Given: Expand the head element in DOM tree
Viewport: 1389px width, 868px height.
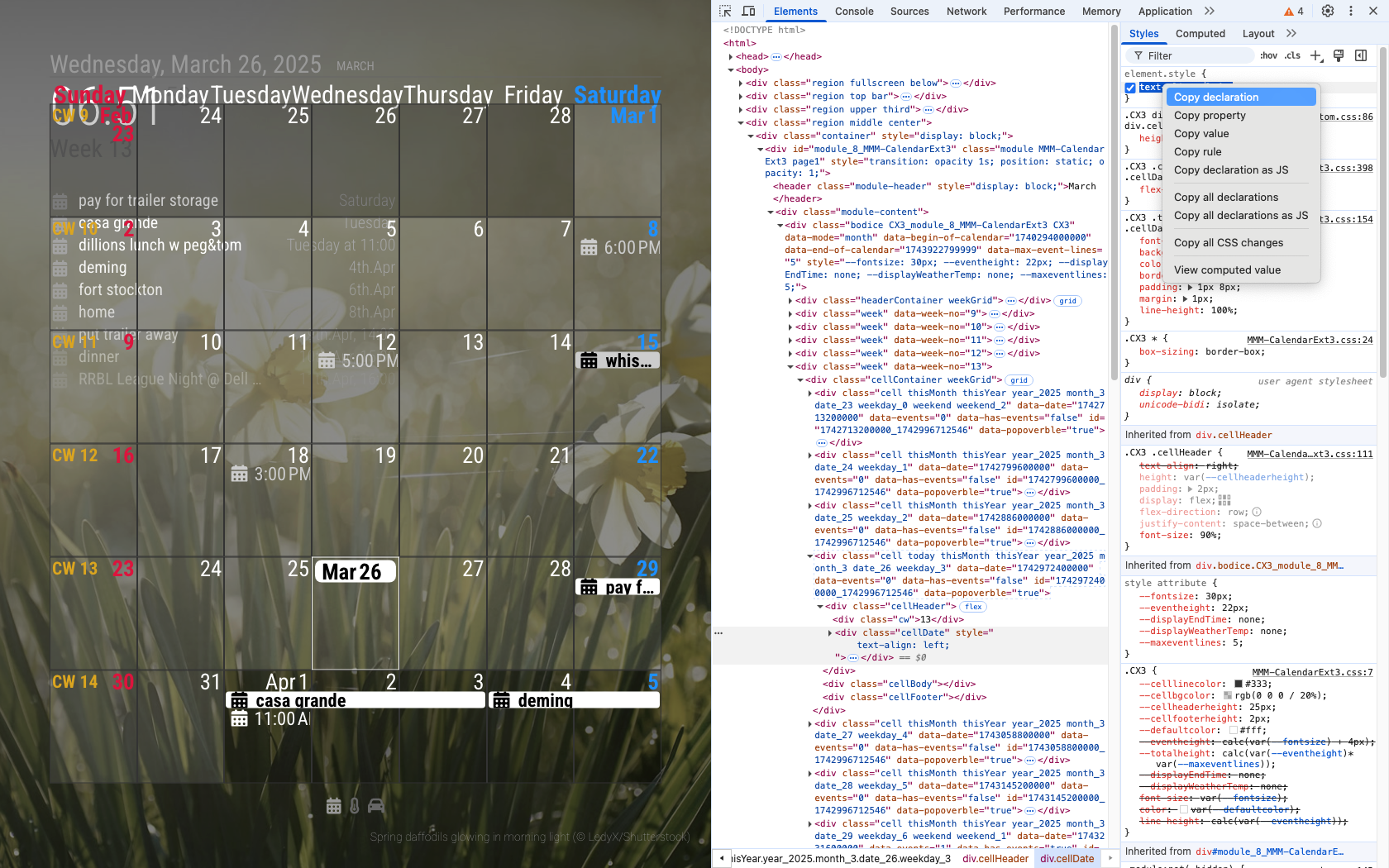Looking at the screenshot, I should pos(731,57).
